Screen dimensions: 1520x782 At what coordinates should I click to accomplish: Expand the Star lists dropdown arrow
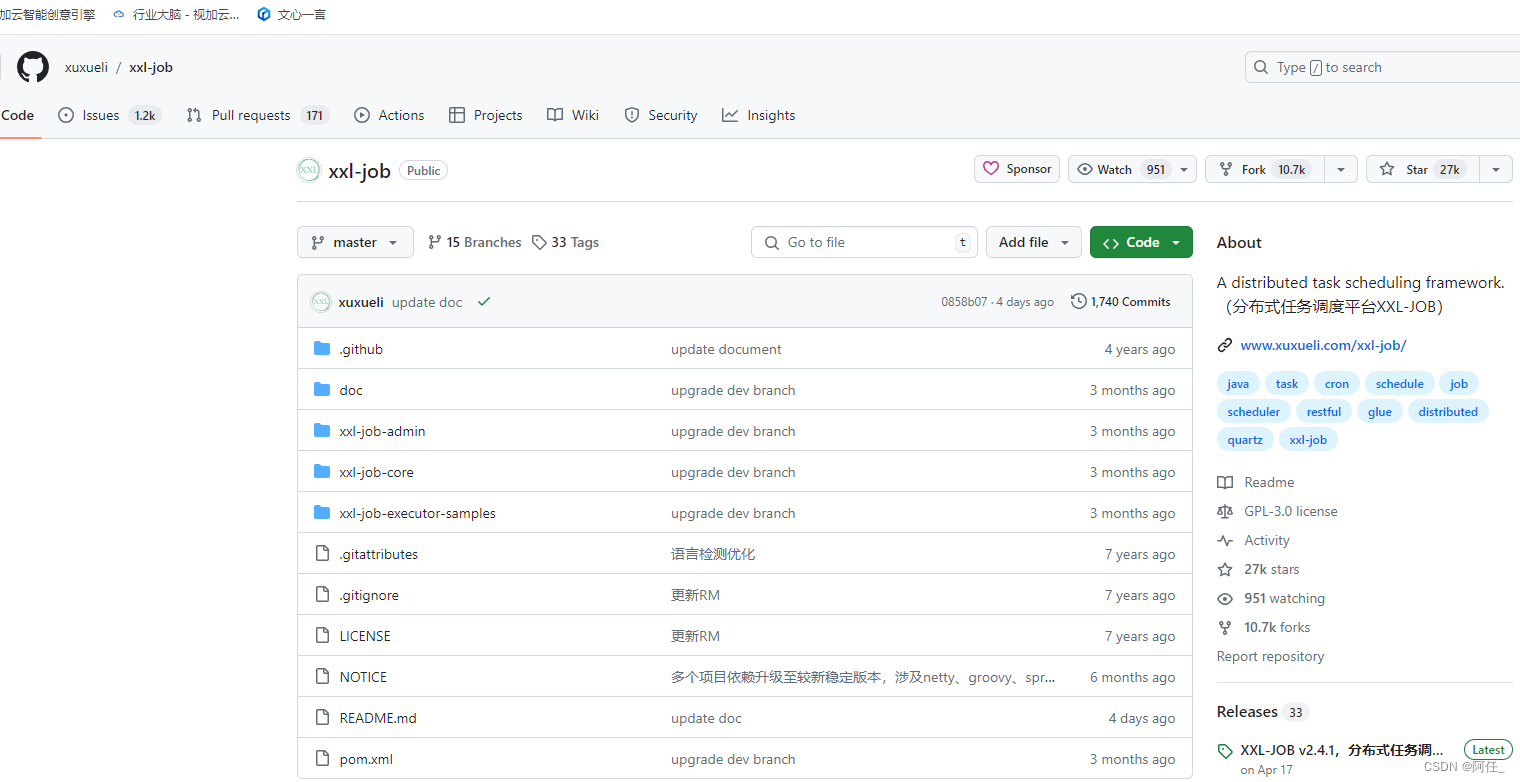[1496, 169]
